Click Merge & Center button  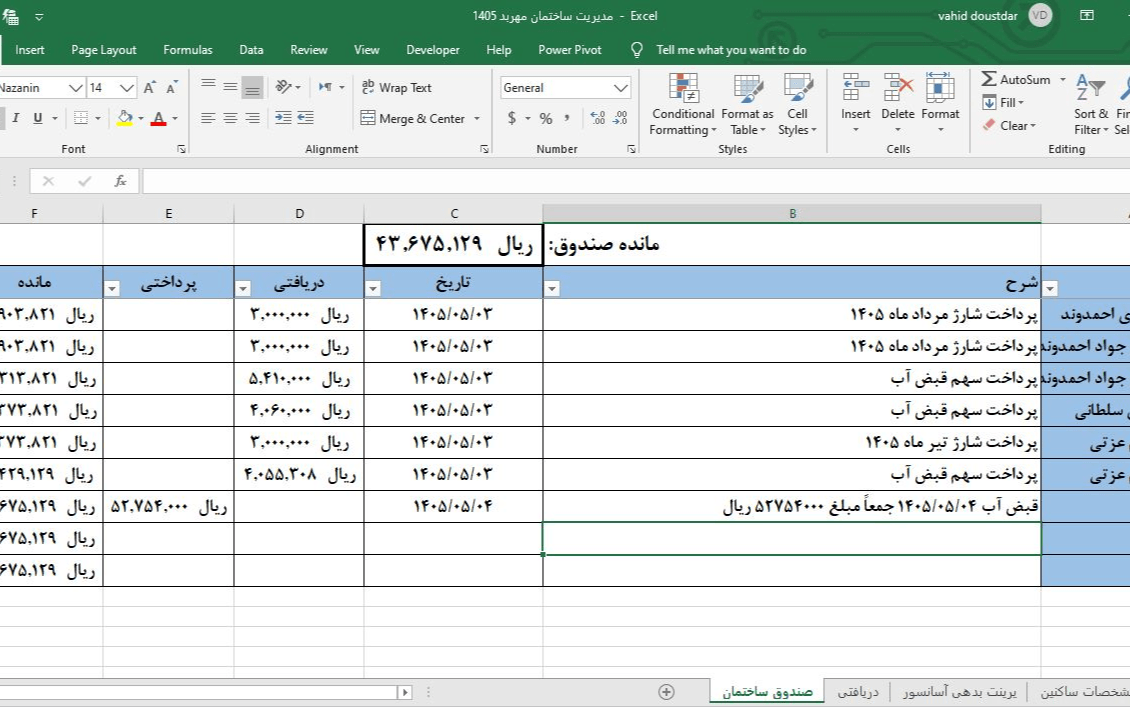click(x=413, y=118)
